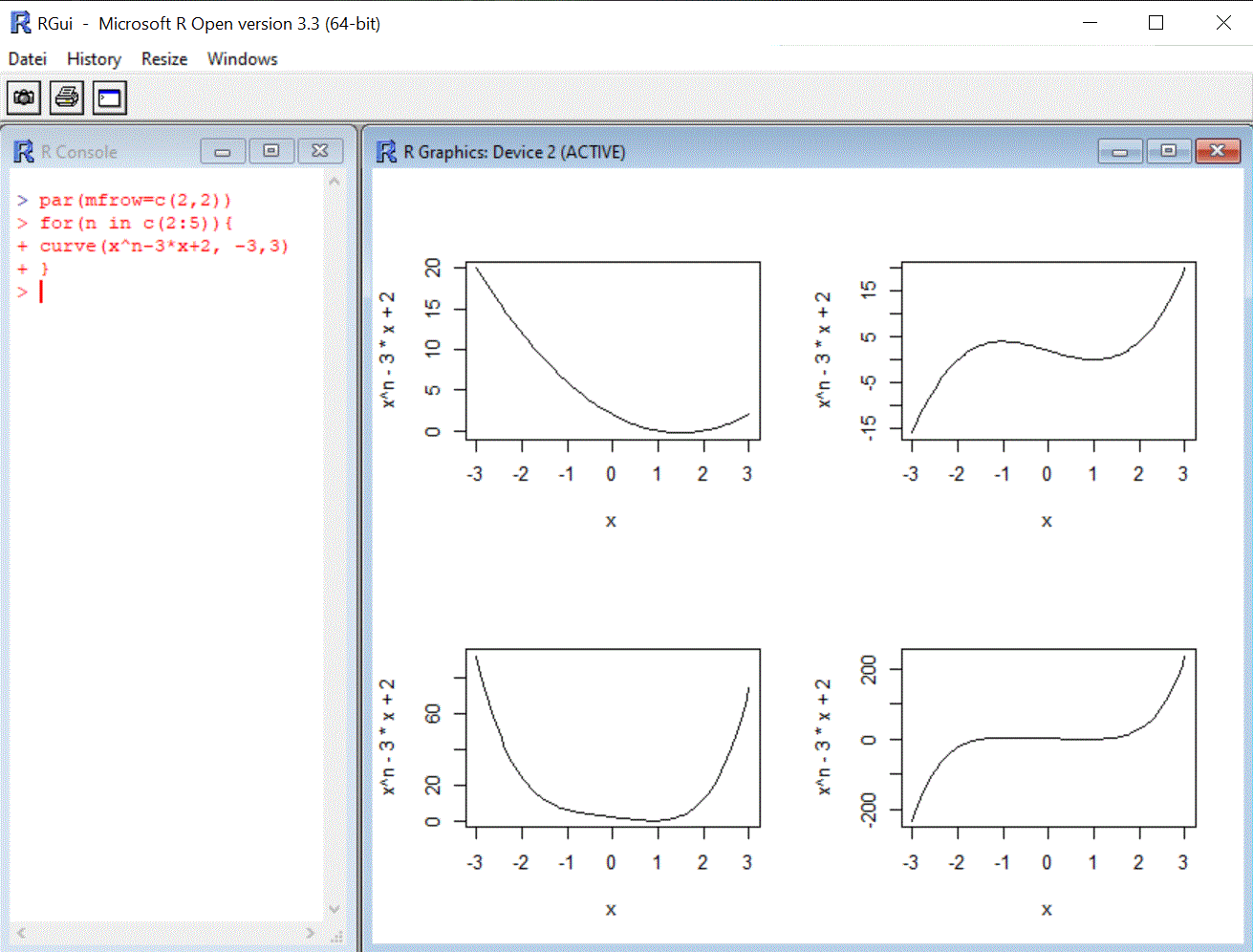Return to console using console toolbar icon

coord(108,97)
